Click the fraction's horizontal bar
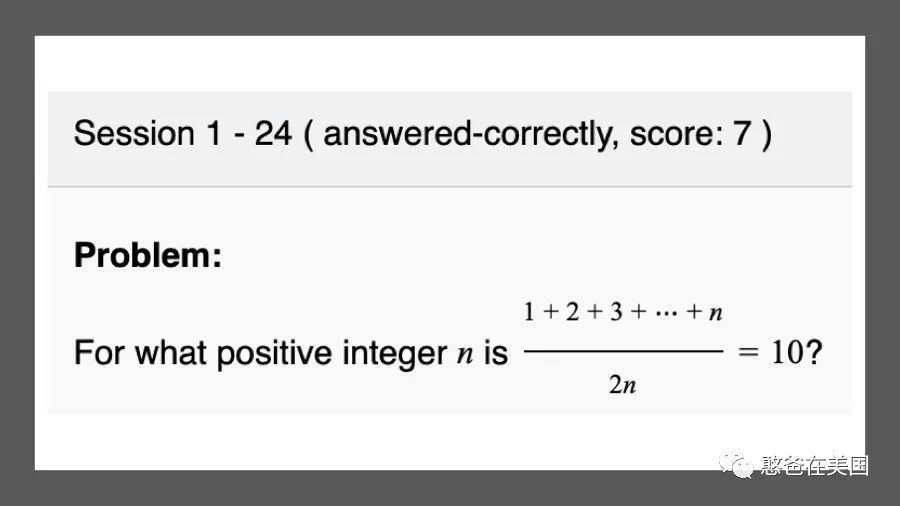The height and width of the screenshot is (506, 900). (623, 351)
